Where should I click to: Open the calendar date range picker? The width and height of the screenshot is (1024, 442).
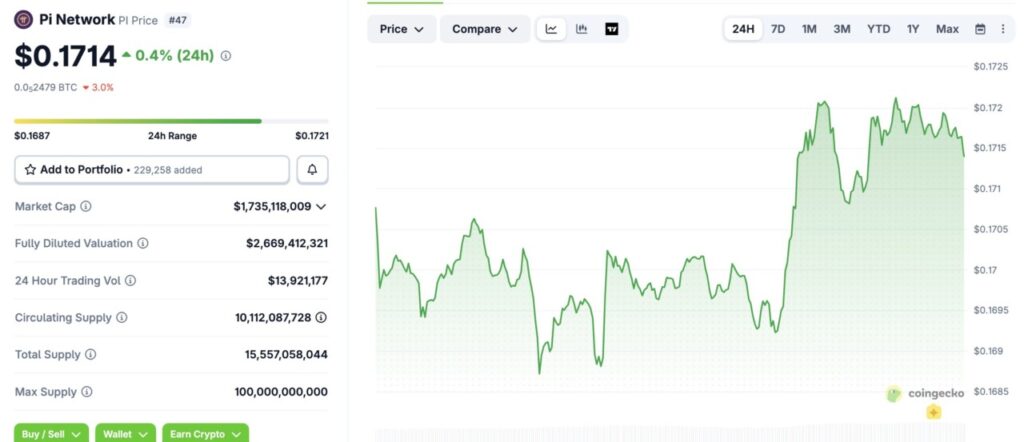click(x=980, y=29)
